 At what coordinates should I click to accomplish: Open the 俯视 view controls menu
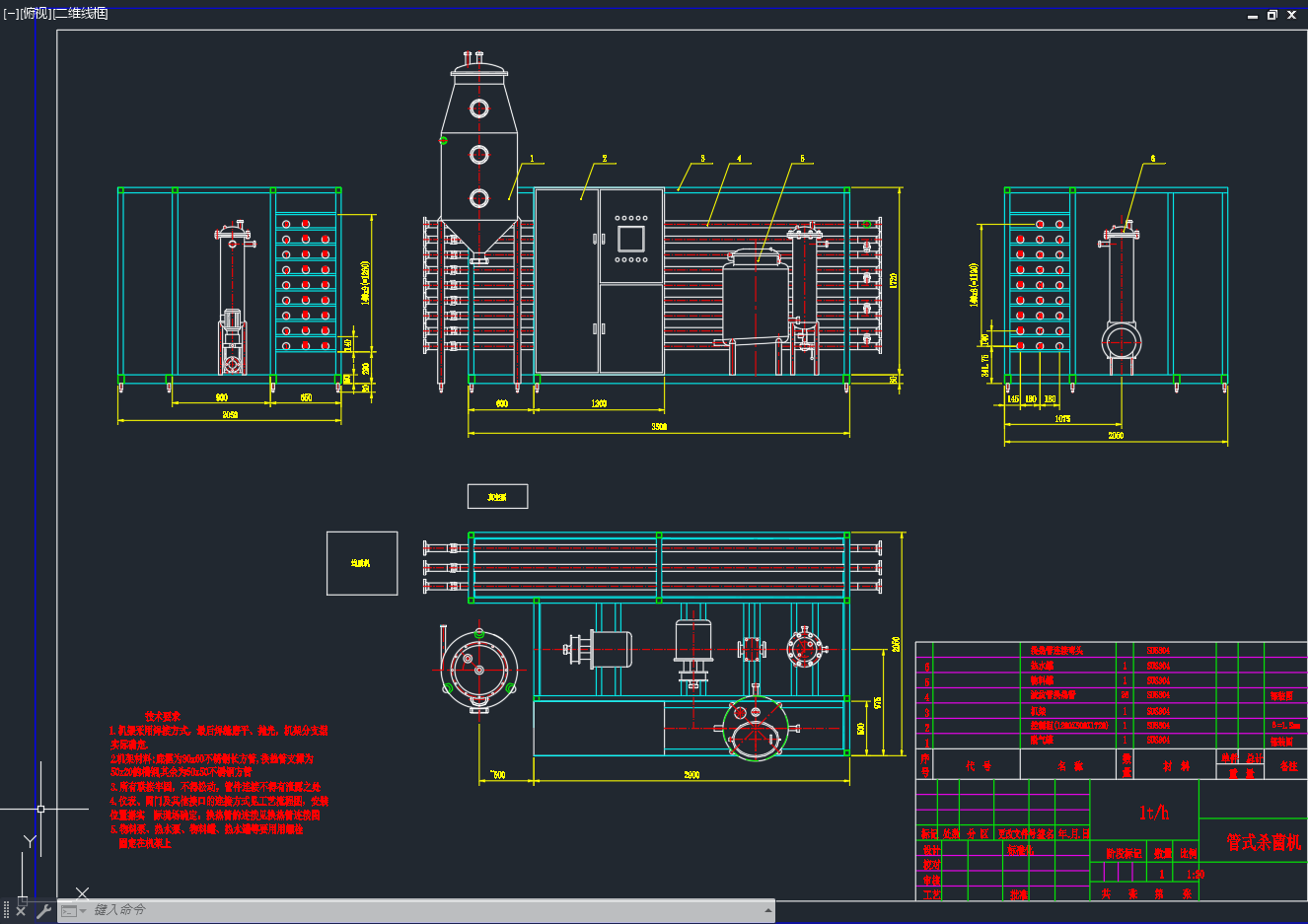[x=36, y=13]
